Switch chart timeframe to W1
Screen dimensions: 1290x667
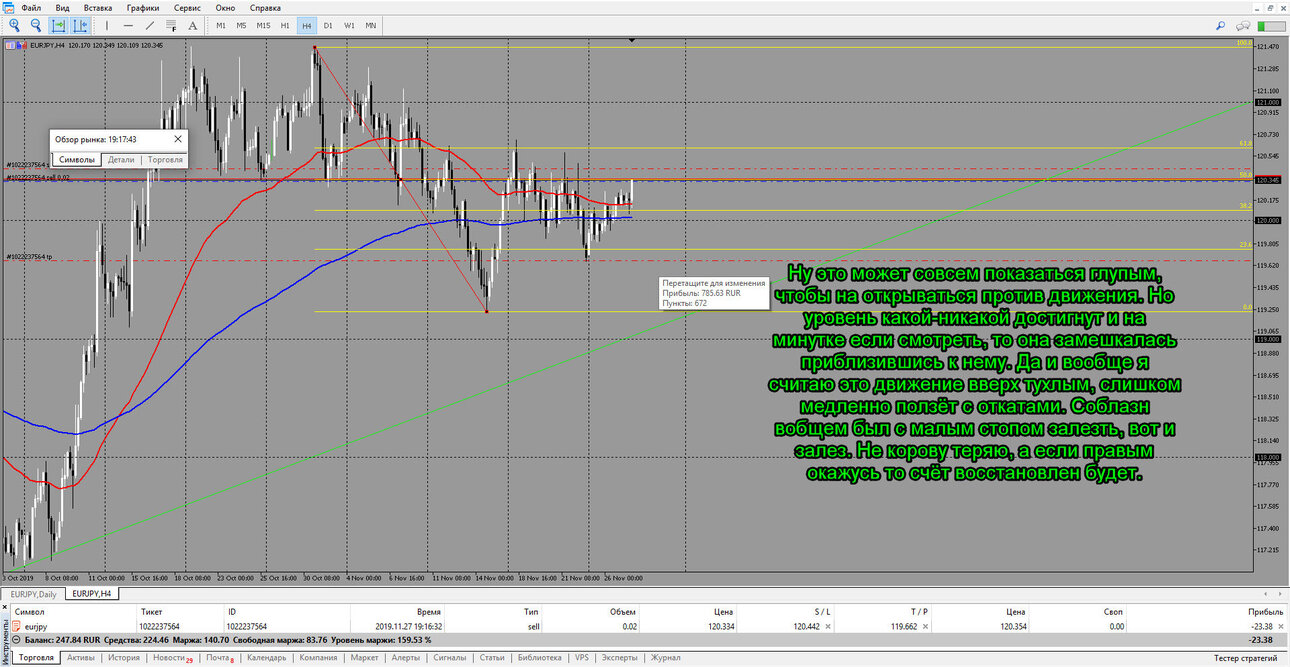click(349, 25)
